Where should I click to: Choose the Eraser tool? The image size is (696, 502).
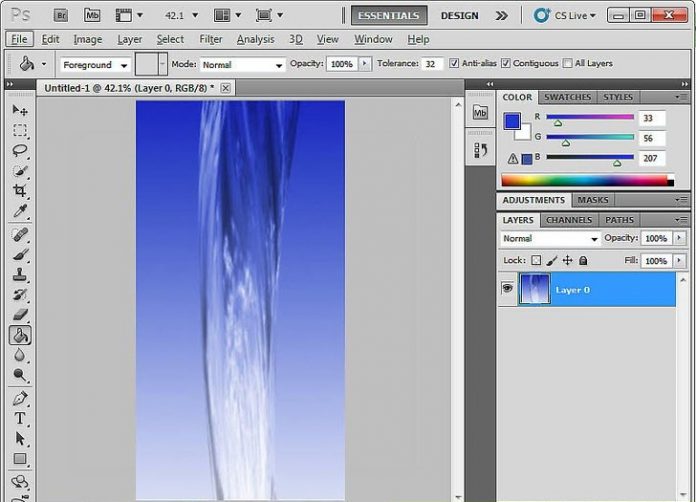[19, 316]
